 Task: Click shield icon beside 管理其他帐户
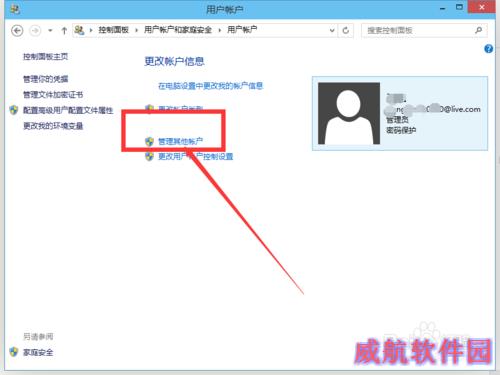(x=149, y=141)
